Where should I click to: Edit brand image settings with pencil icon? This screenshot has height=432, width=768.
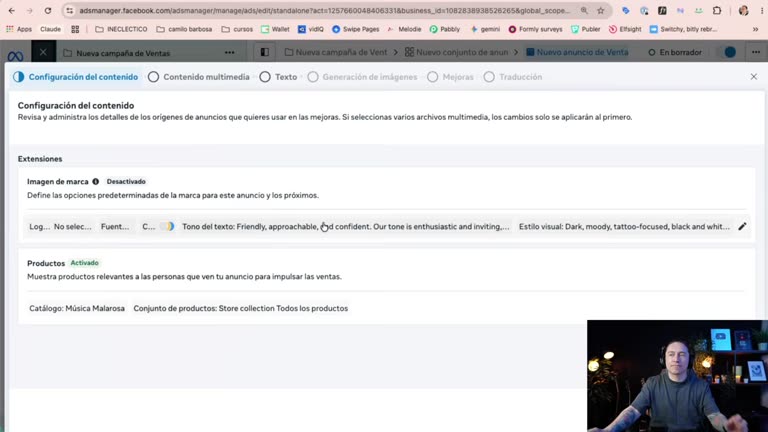click(742, 226)
